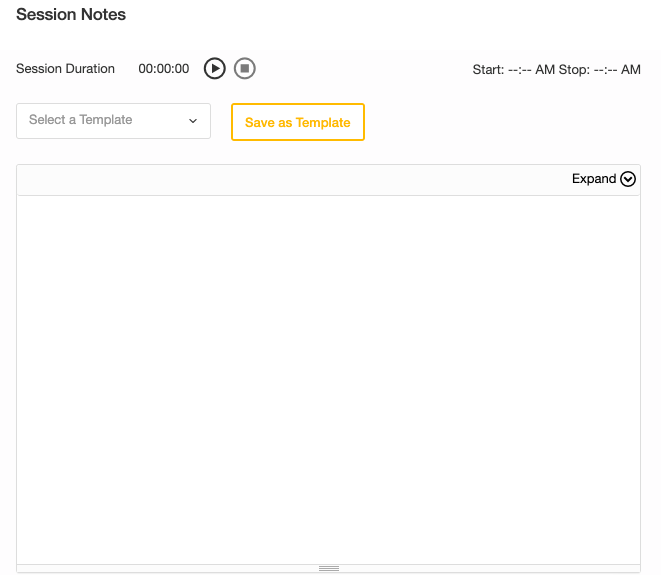661x575 pixels.
Task: Stop the session duration timer
Action: [x=245, y=68]
